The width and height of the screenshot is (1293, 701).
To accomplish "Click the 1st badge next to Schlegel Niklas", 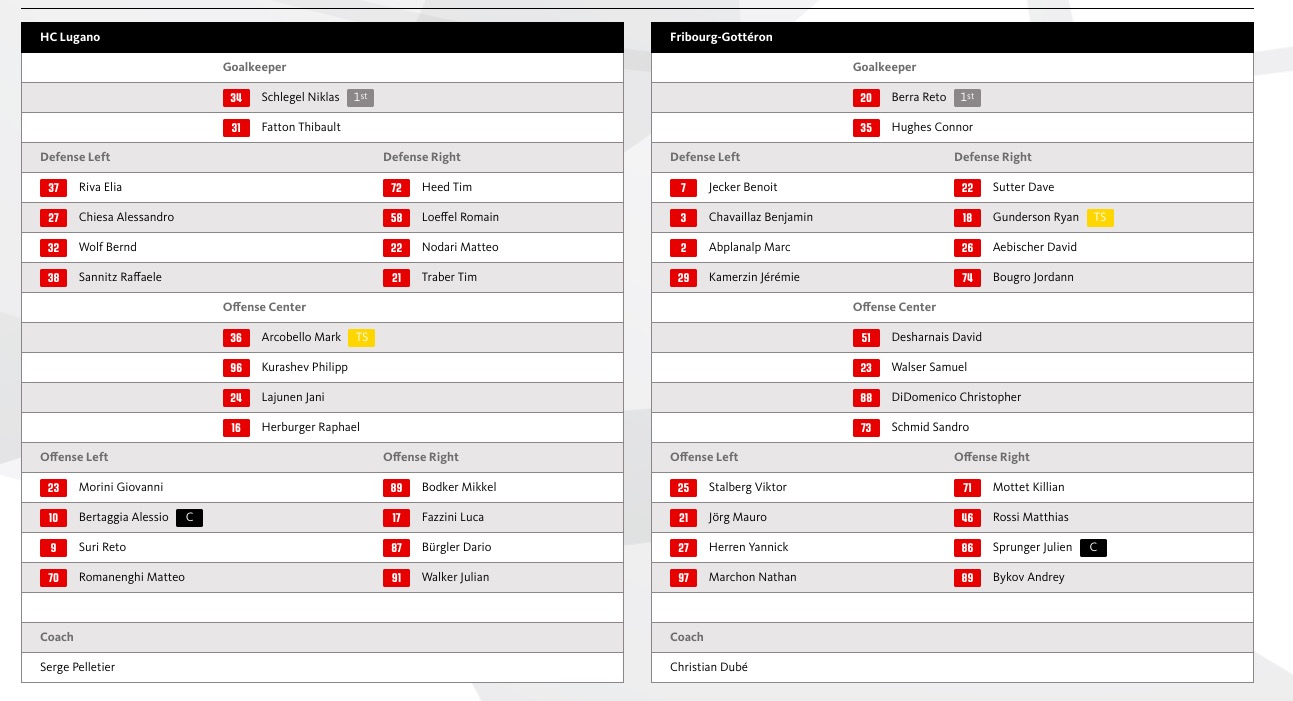I will (x=361, y=97).
